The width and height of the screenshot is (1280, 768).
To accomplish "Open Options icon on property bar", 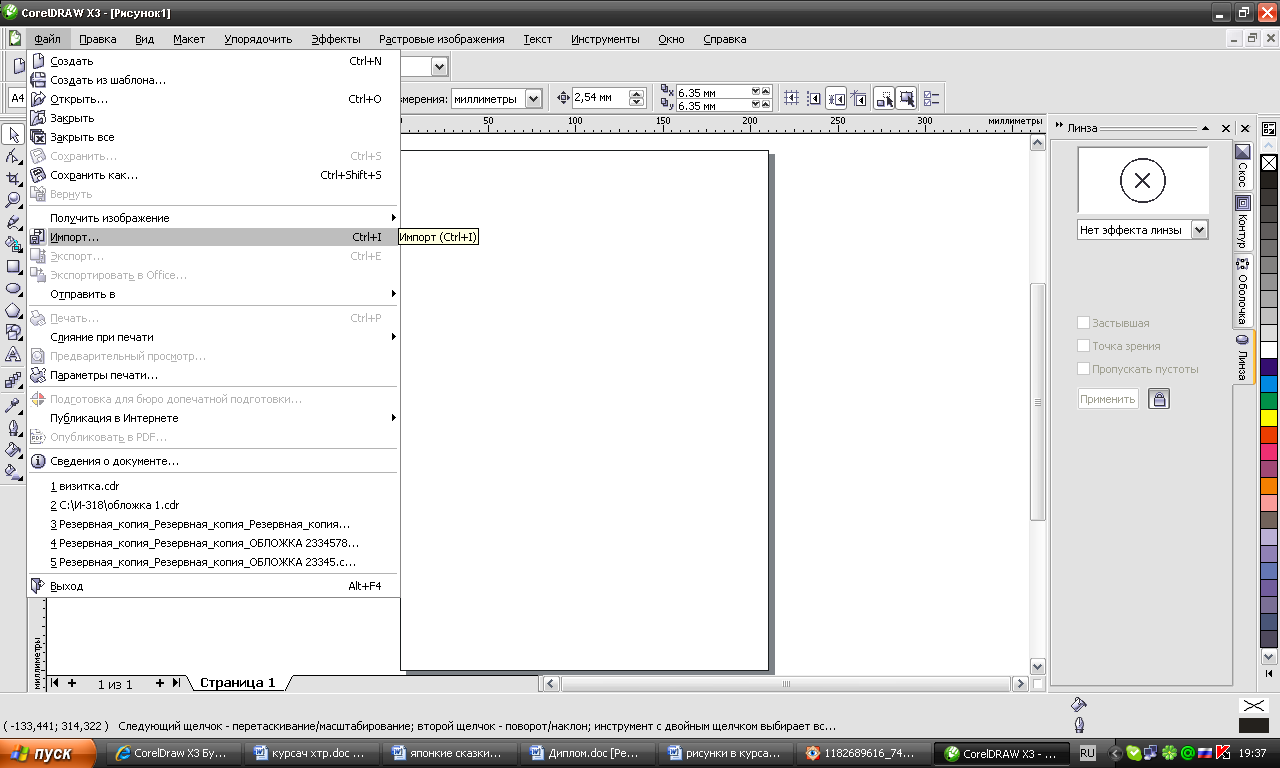I will pos(932,98).
